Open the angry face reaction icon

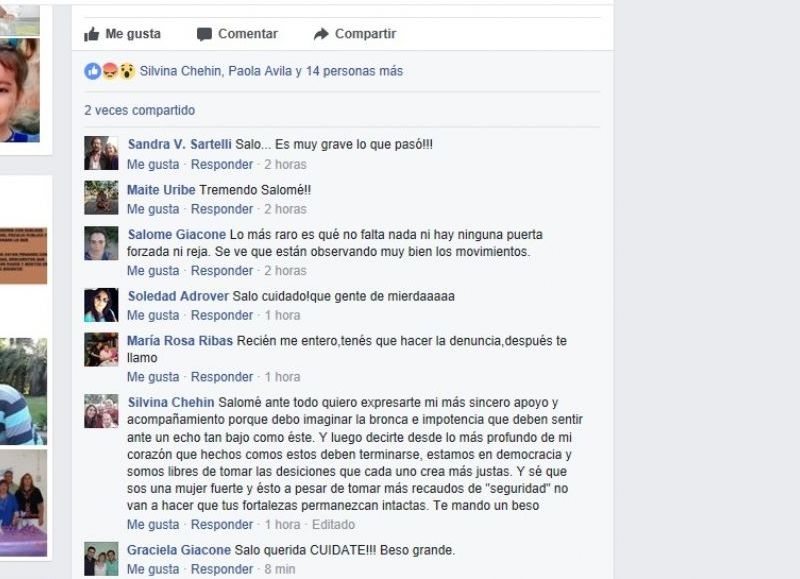coord(110,71)
